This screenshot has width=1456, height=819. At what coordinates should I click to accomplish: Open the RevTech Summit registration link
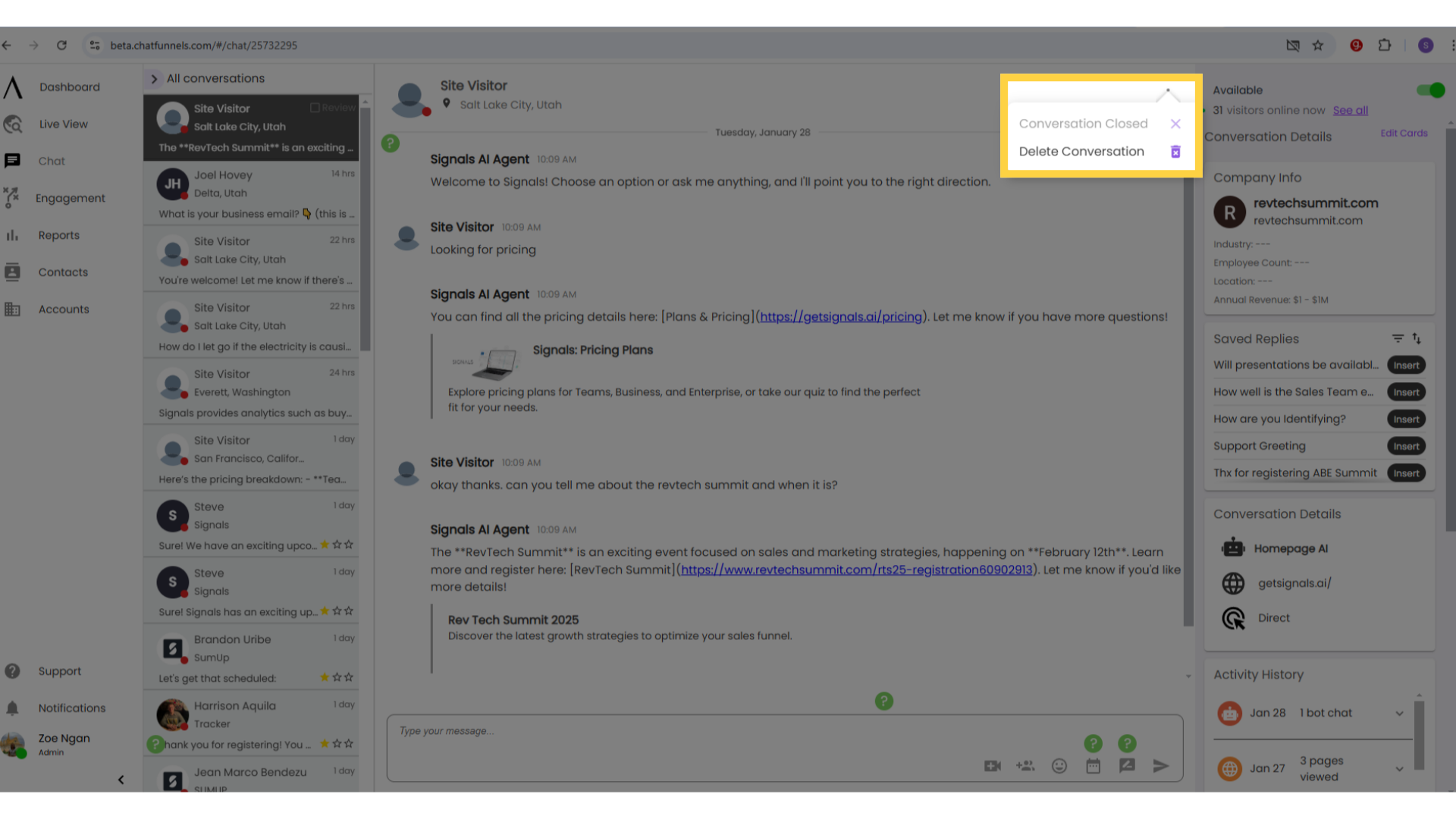click(856, 570)
